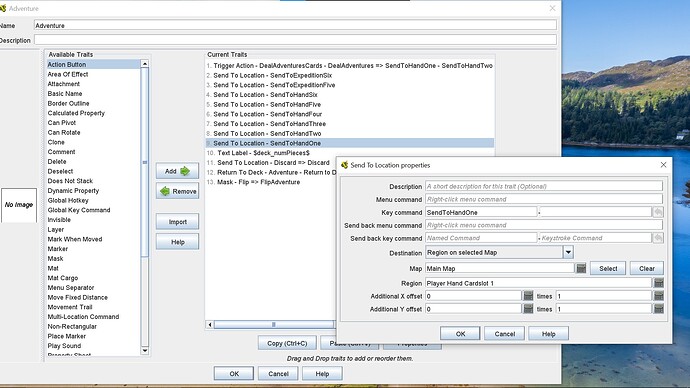Select Send To Location Discard row
Image resolution: width=690 pixels, height=388 pixels.
coord(271,162)
